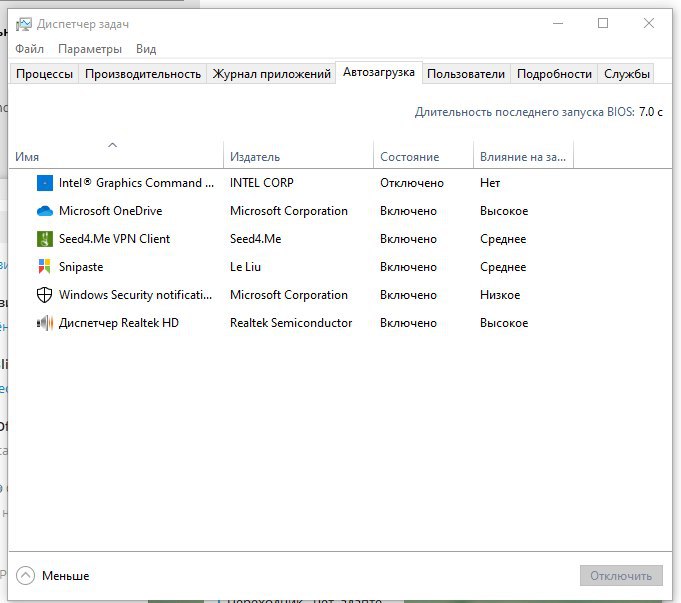The width and height of the screenshot is (681, 603).
Task: Switch to the Подробности tab
Action: 554,74
